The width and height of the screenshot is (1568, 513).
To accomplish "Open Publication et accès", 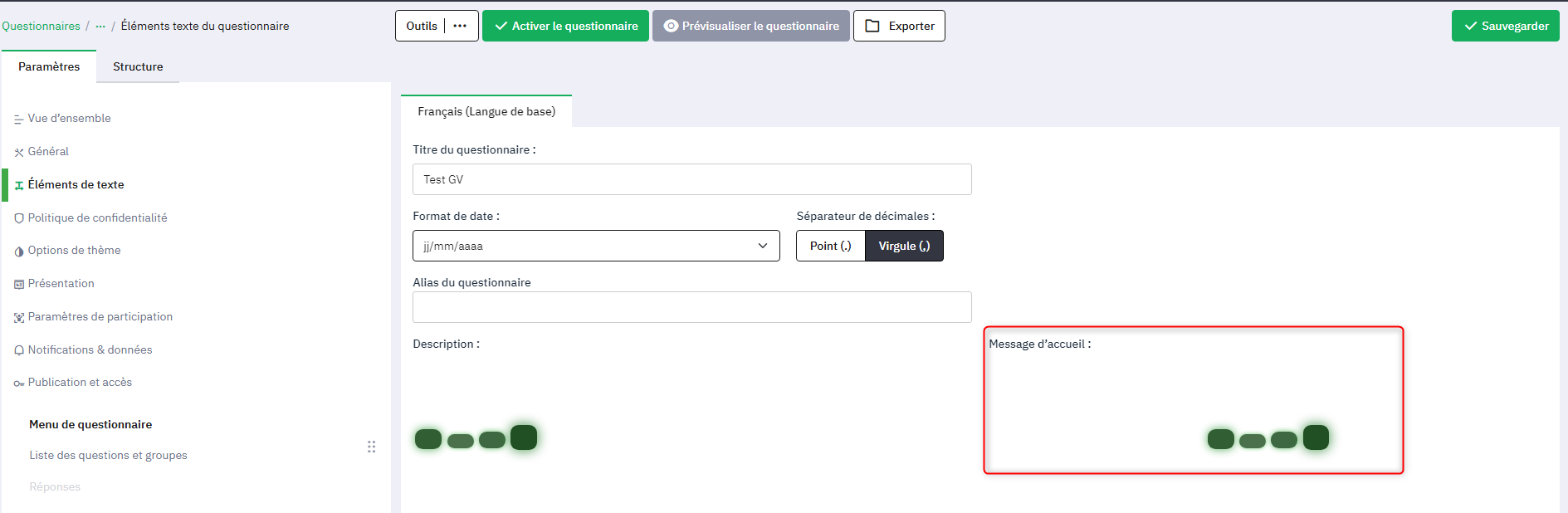I will click(81, 382).
